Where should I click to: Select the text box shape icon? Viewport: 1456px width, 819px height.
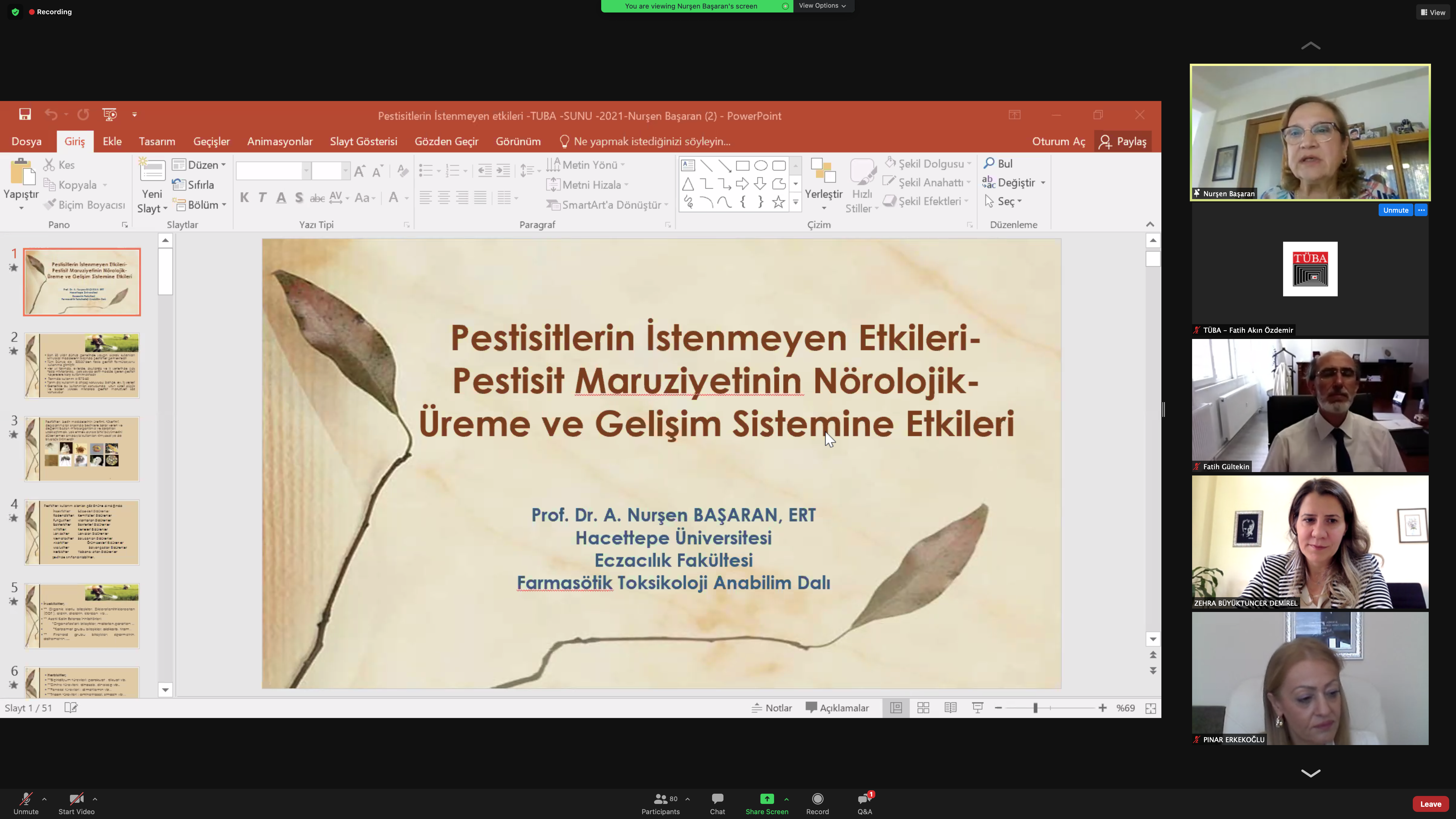(688, 166)
